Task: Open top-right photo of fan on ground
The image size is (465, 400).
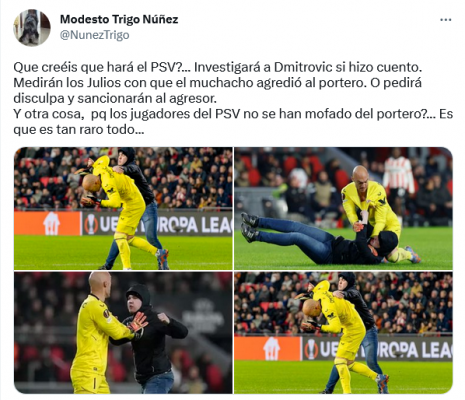Action: tap(343, 208)
